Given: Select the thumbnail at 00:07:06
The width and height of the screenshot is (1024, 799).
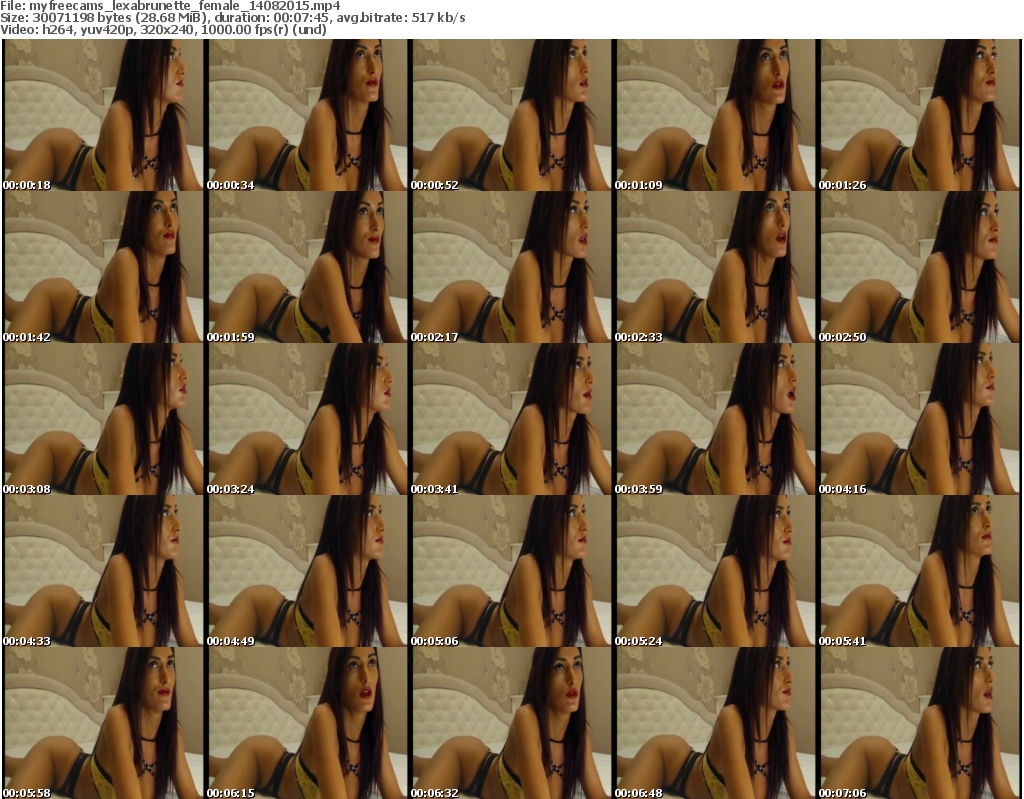Looking at the screenshot, I should [x=919, y=723].
